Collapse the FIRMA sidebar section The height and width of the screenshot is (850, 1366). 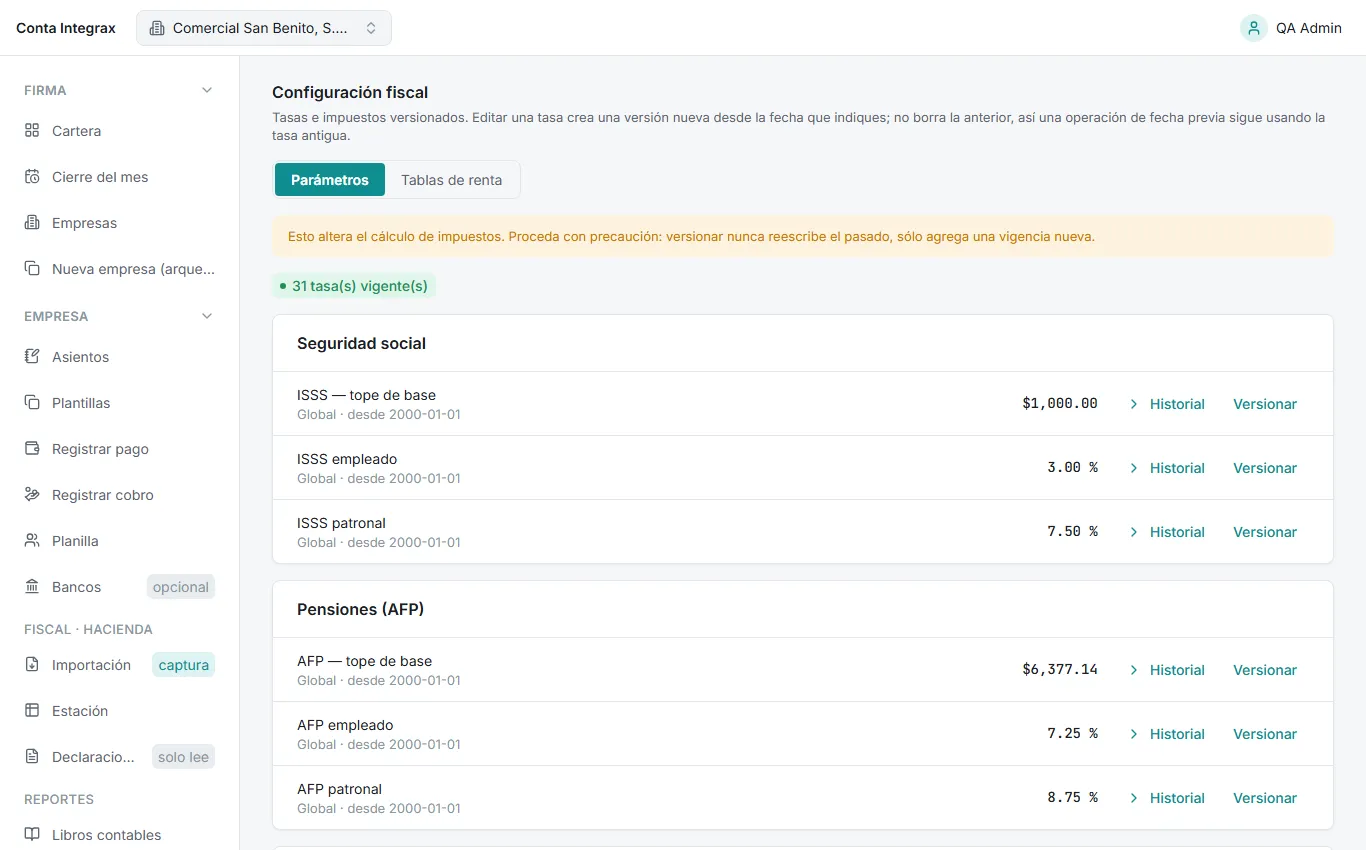pyautogui.click(x=207, y=90)
